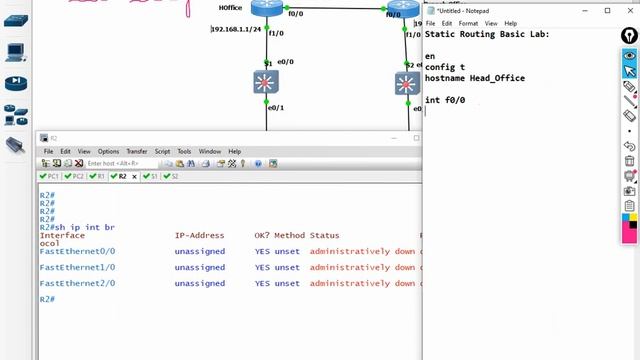Screen dimensions: 640x360
Task: Open Notepad View menu
Action: (491, 24)
